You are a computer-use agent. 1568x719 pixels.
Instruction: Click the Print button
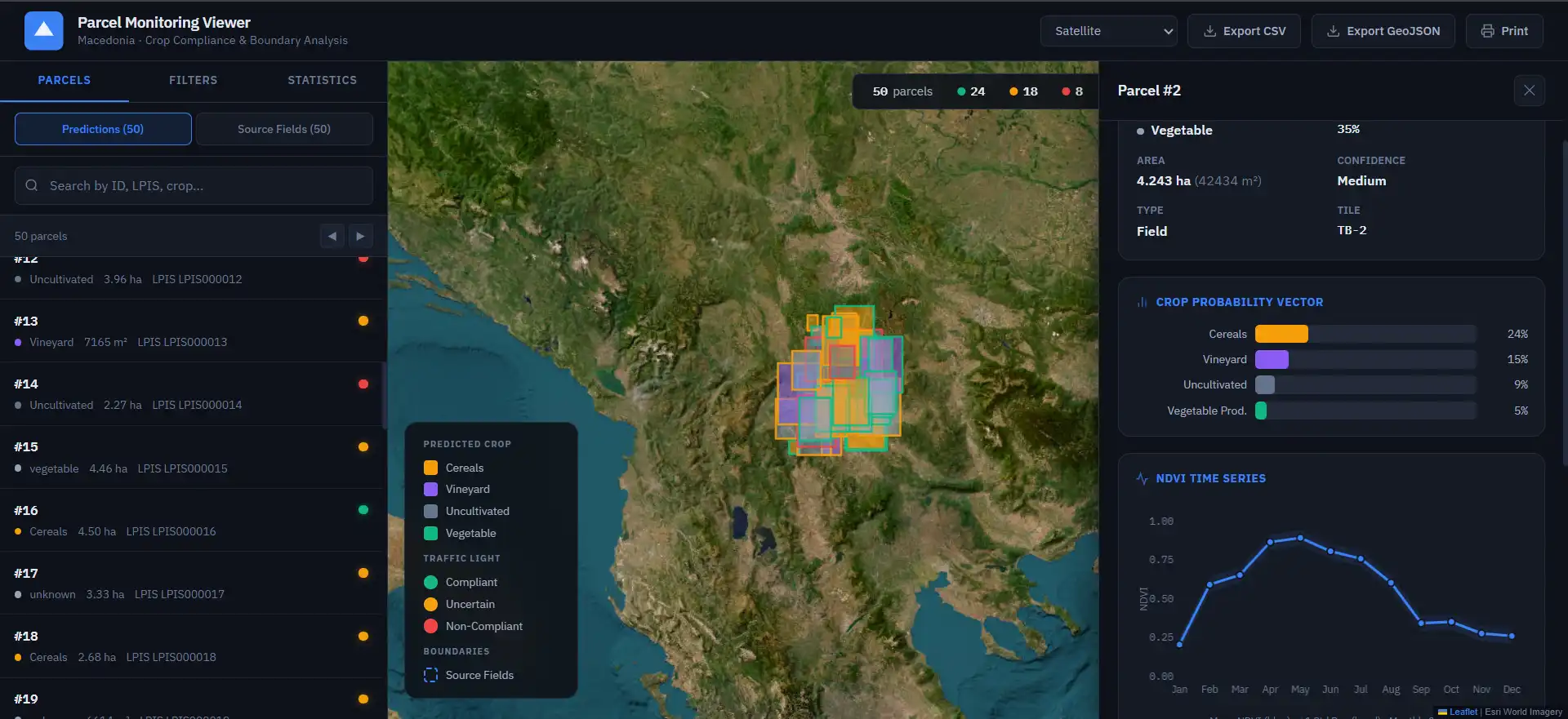coord(1503,31)
